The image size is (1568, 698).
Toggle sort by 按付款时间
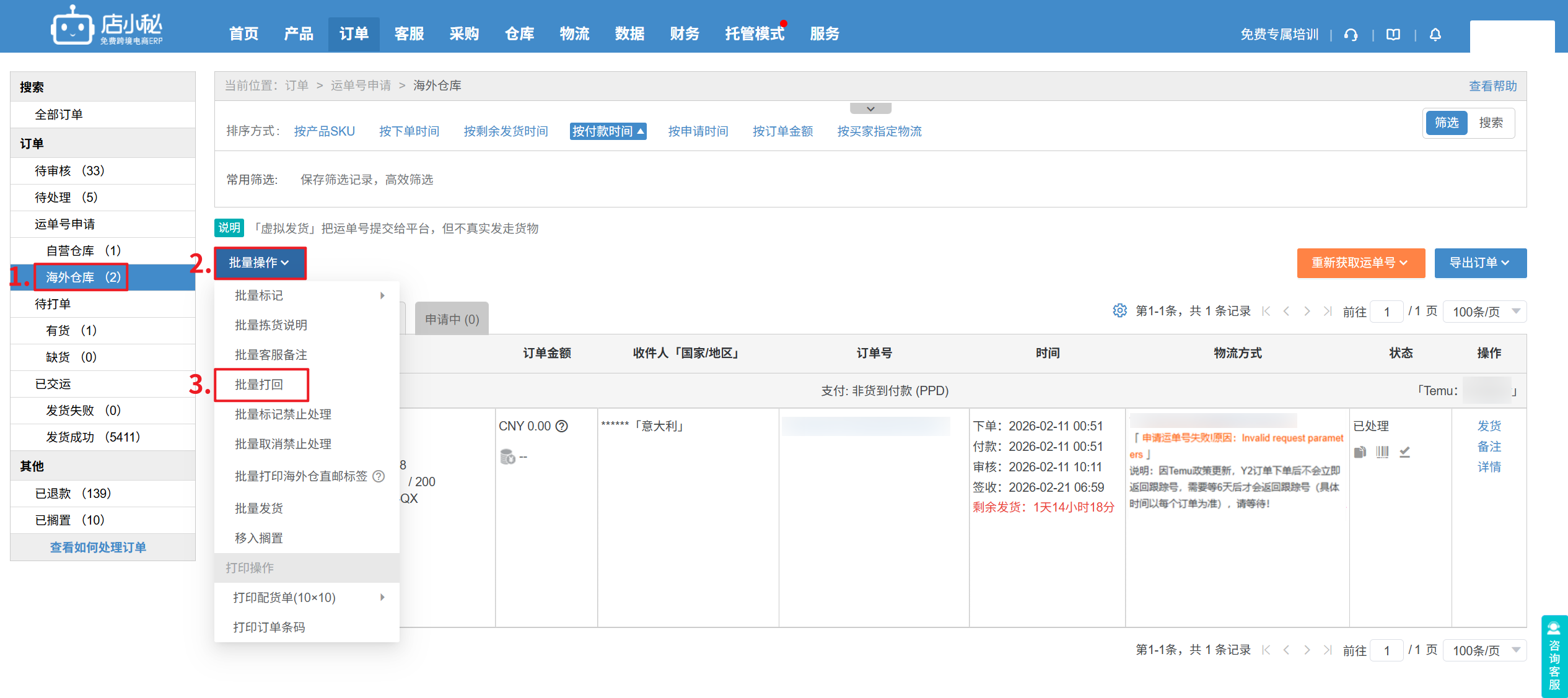pos(608,131)
